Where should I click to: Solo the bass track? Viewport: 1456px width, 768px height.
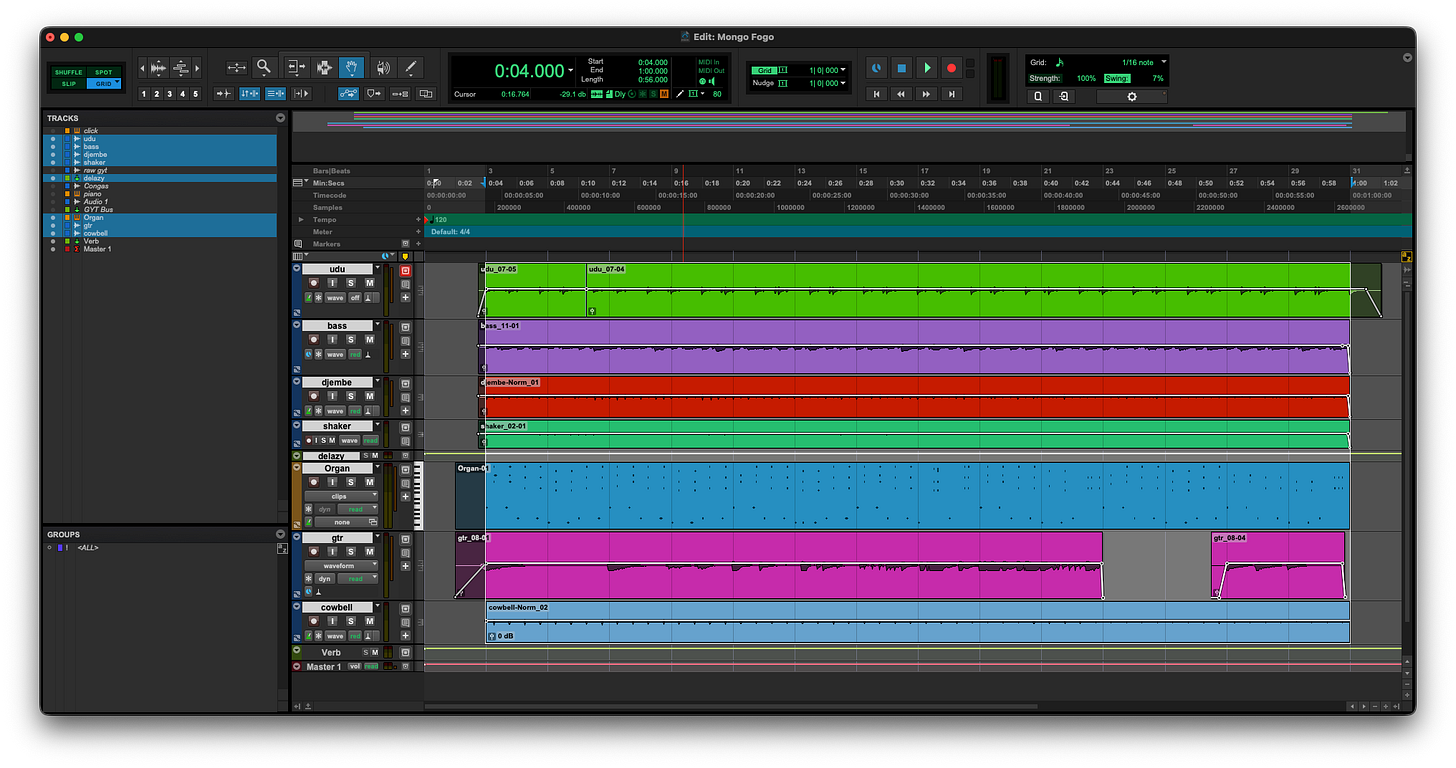351,340
